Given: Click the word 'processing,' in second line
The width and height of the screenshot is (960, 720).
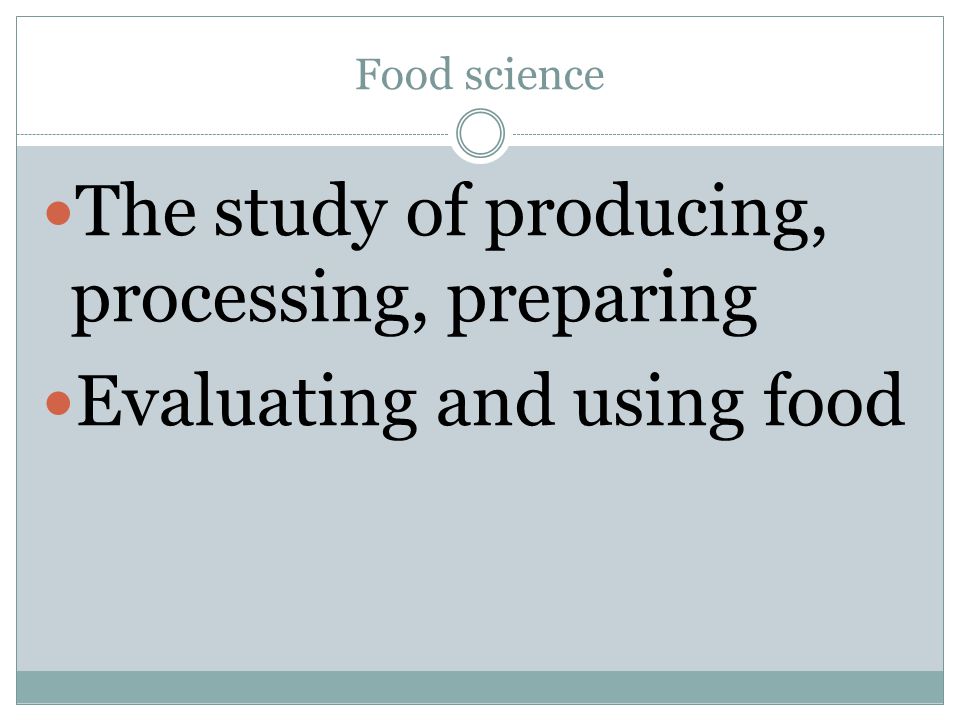Looking at the screenshot, I should (249, 301).
